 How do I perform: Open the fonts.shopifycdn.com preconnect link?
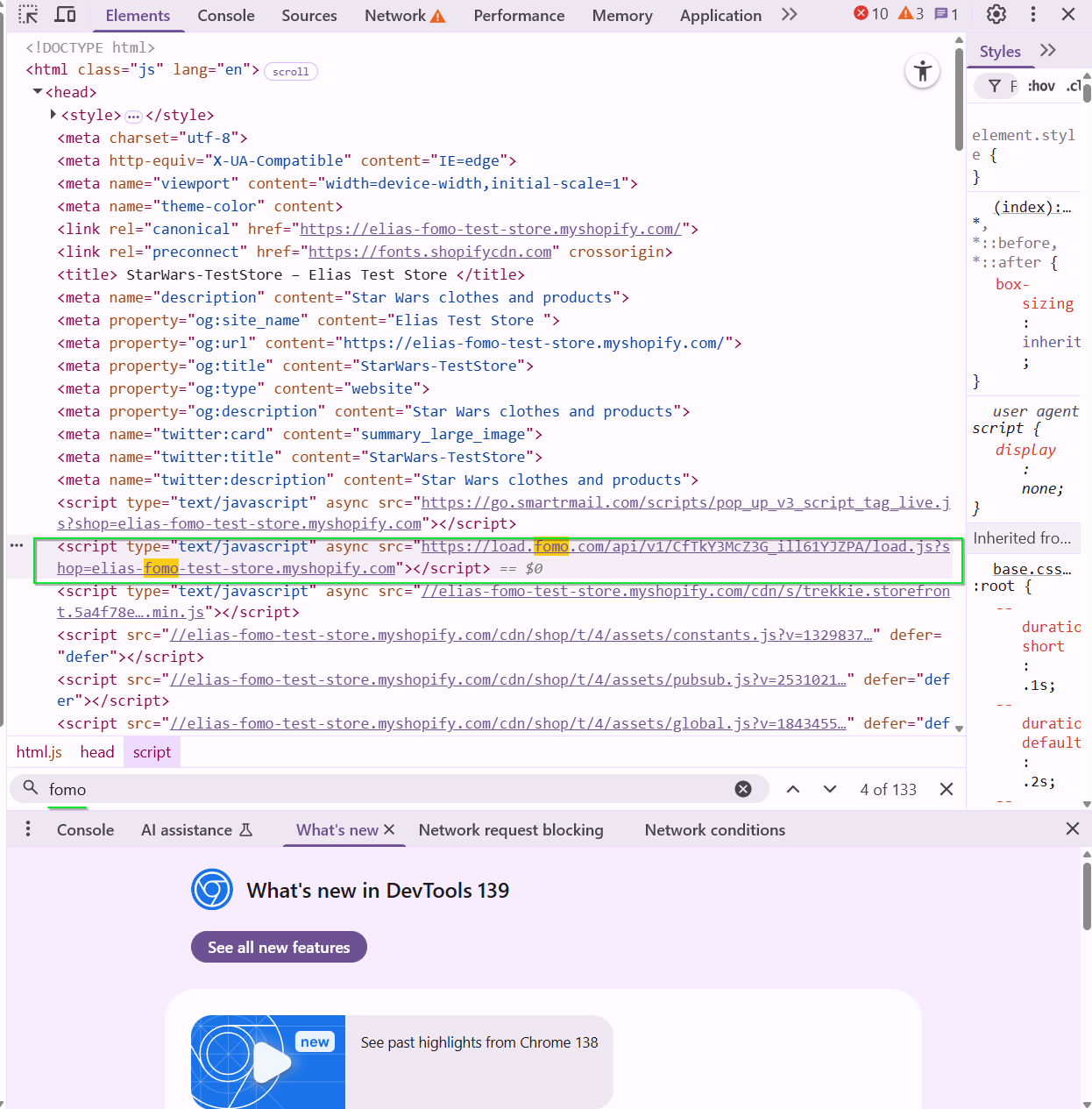tap(430, 252)
